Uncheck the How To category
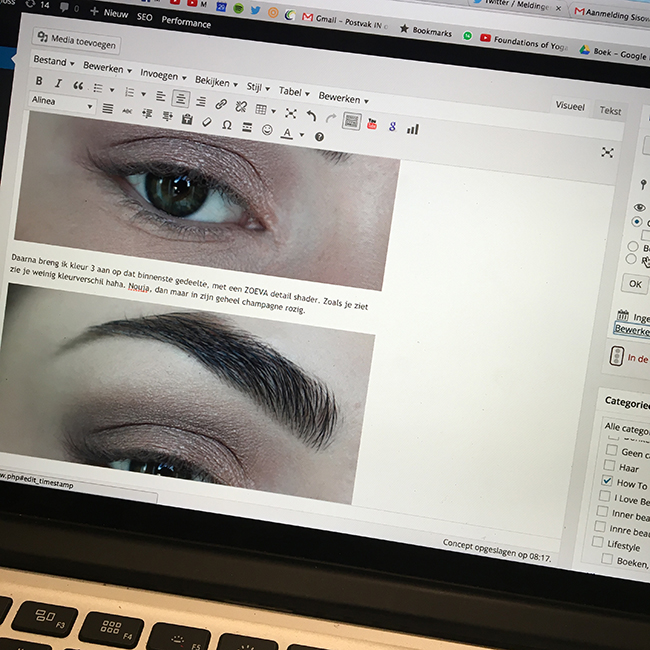650x650 pixels. point(606,480)
